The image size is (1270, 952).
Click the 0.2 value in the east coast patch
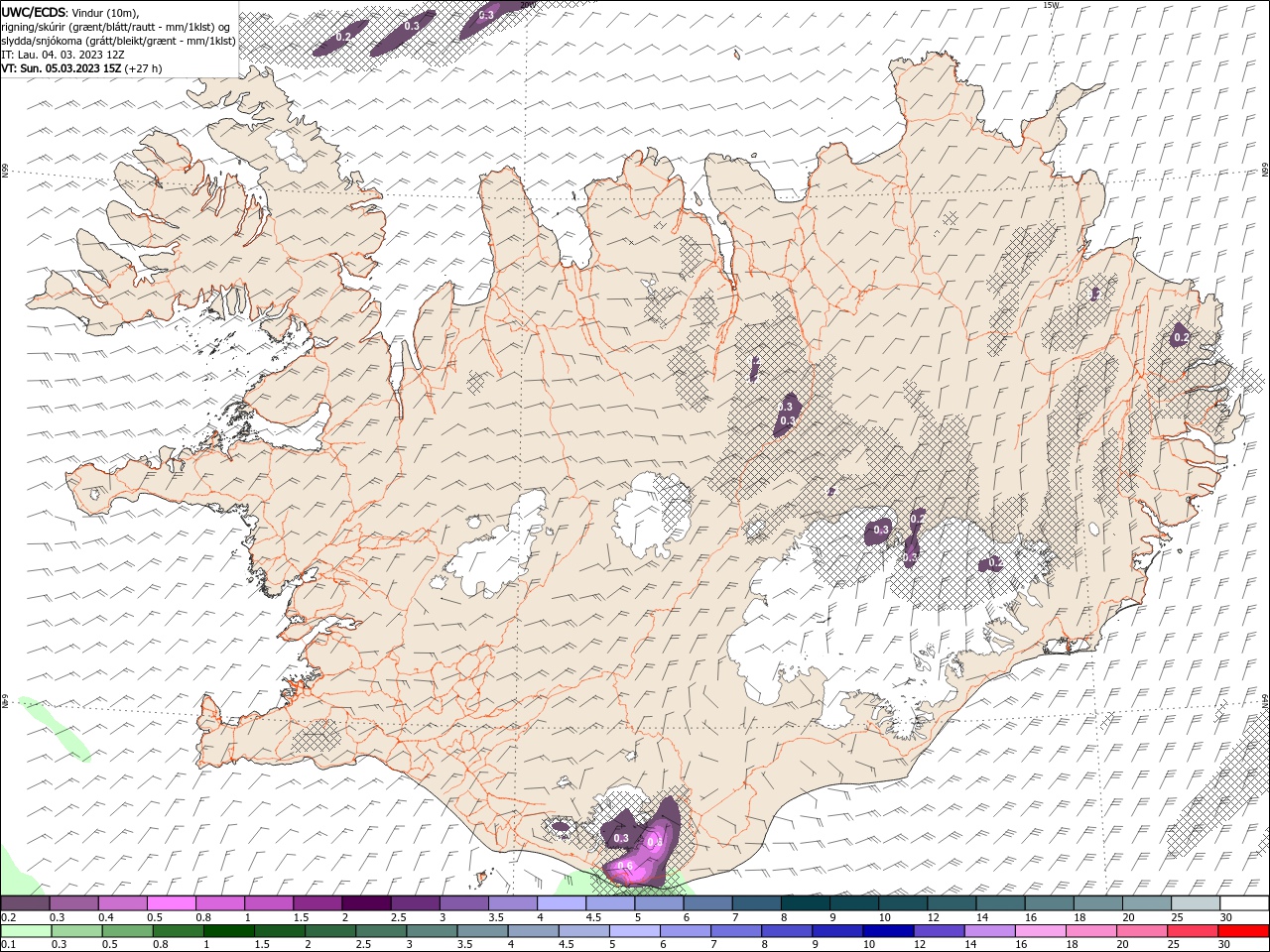1181,337
